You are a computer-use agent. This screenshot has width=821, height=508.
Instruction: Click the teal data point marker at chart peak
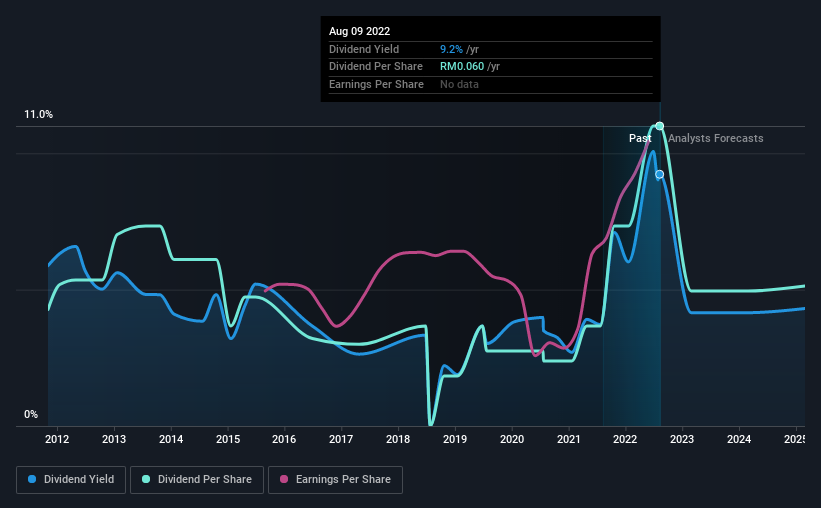[660, 126]
